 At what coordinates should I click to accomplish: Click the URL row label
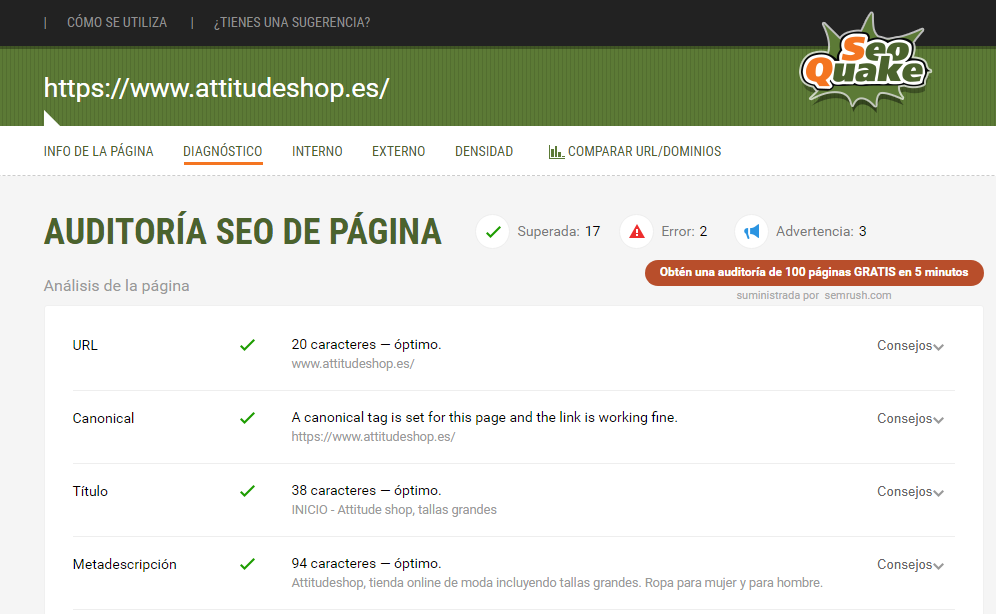[85, 345]
